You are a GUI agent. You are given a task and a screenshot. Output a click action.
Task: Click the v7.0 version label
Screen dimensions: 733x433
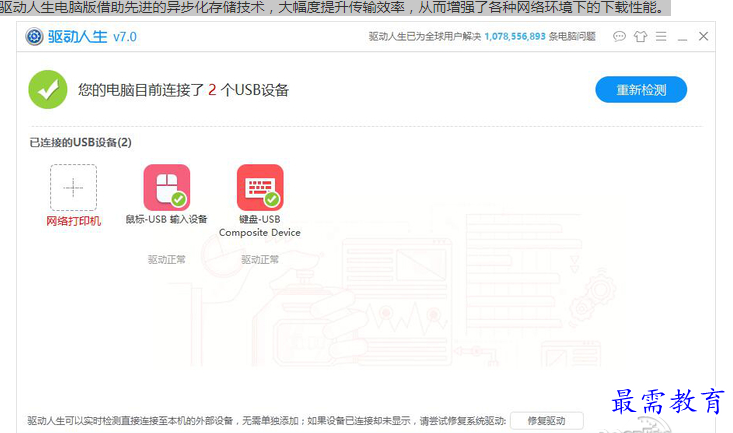125,37
